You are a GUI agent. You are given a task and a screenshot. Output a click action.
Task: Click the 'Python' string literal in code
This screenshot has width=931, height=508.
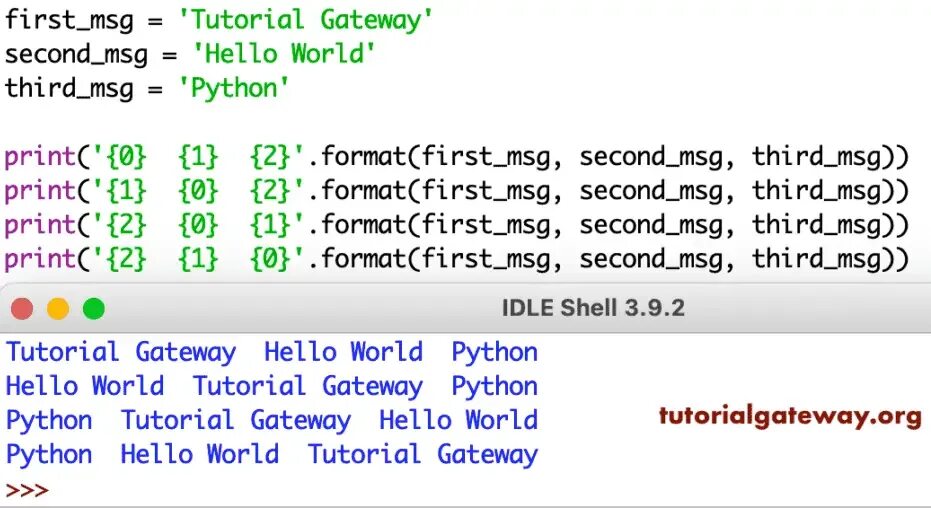[233, 88]
